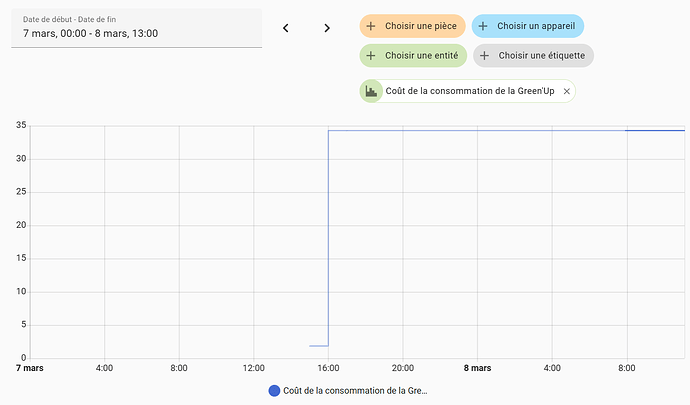Click the vertical line jump at 16:00
Viewport: 690px width, 405px height.
click(x=329, y=240)
